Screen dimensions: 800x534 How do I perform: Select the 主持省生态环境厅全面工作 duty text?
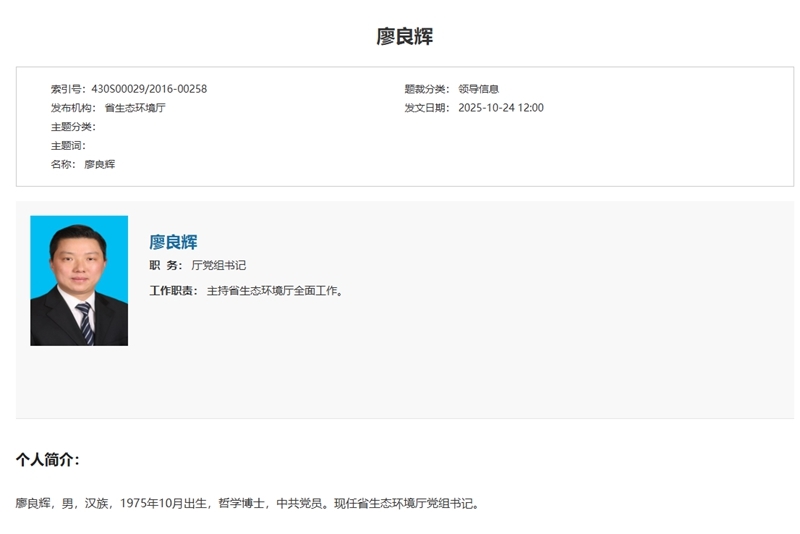click(275, 291)
